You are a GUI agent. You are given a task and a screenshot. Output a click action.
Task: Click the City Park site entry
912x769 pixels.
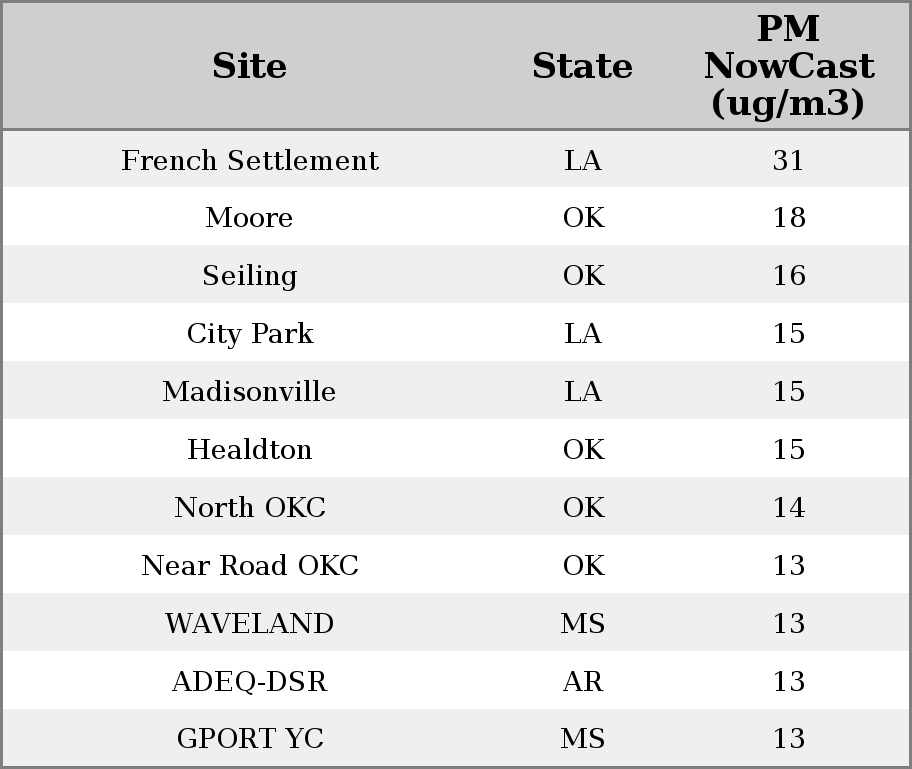click(x=249, y=334)
